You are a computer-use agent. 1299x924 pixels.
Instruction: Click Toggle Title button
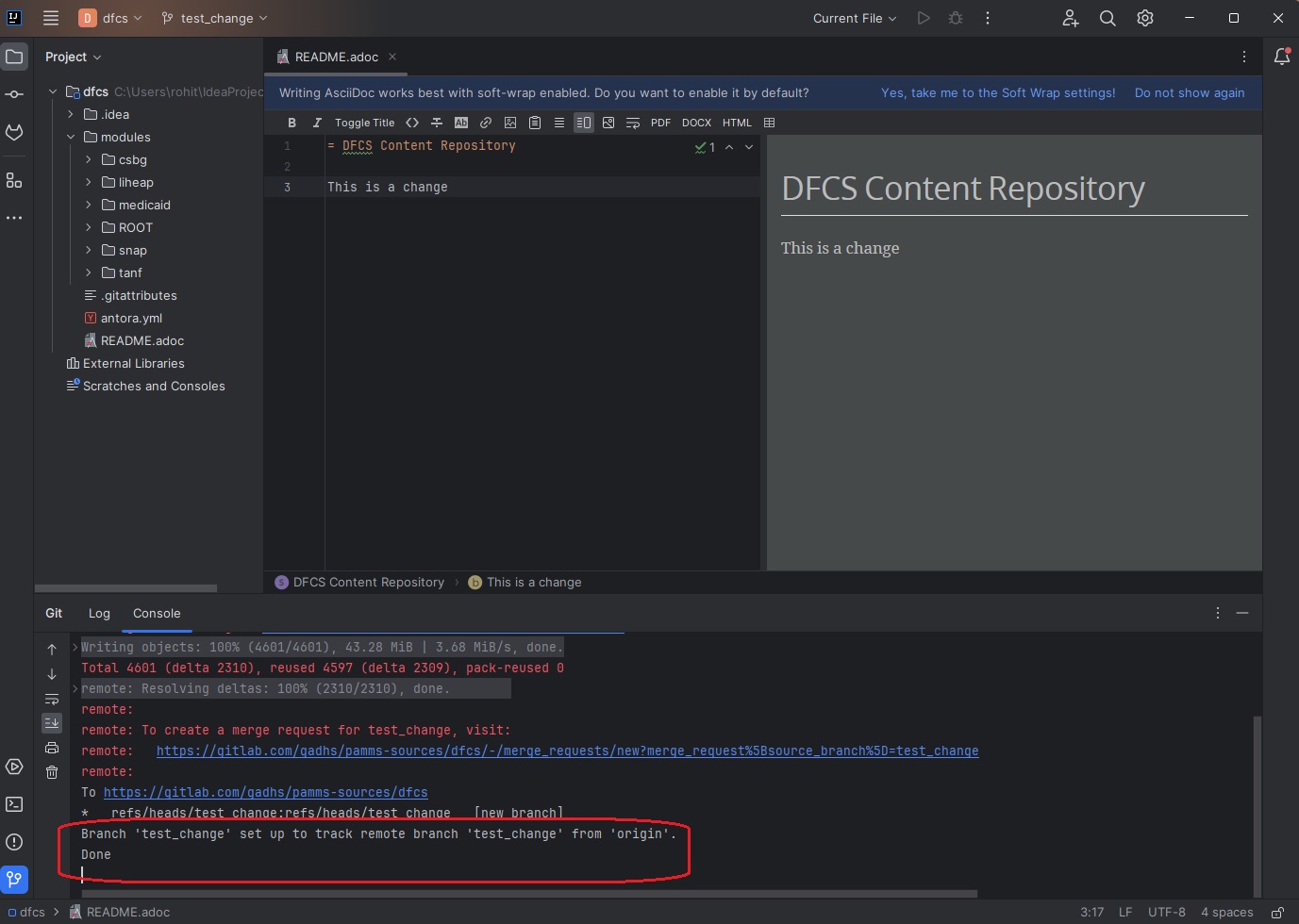point(364,123)
